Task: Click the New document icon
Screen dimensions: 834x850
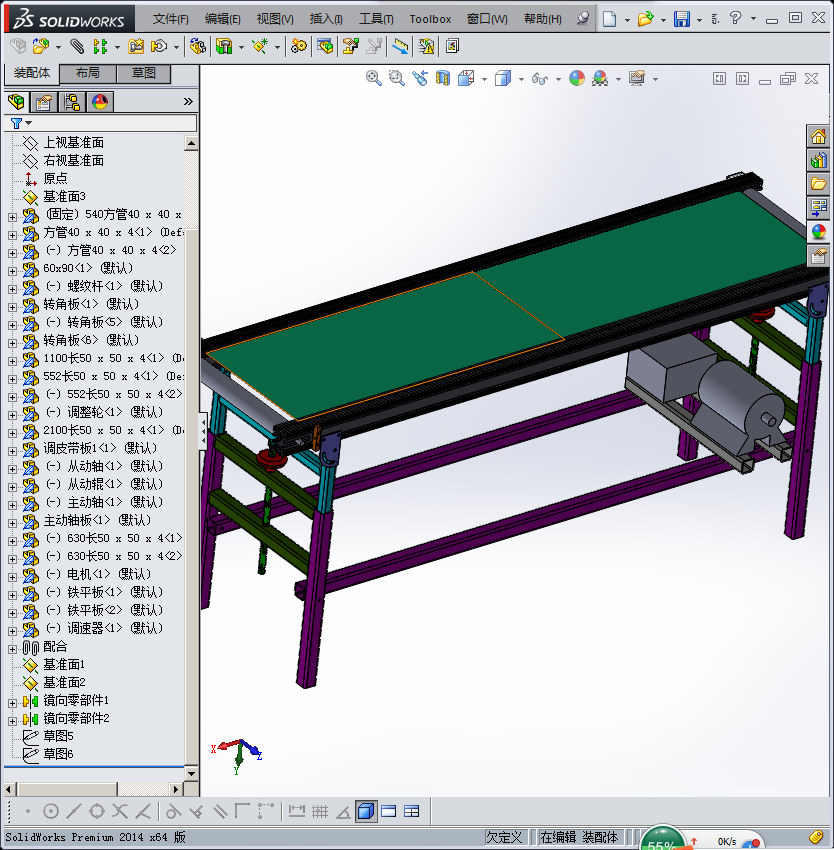Action: 610,19
